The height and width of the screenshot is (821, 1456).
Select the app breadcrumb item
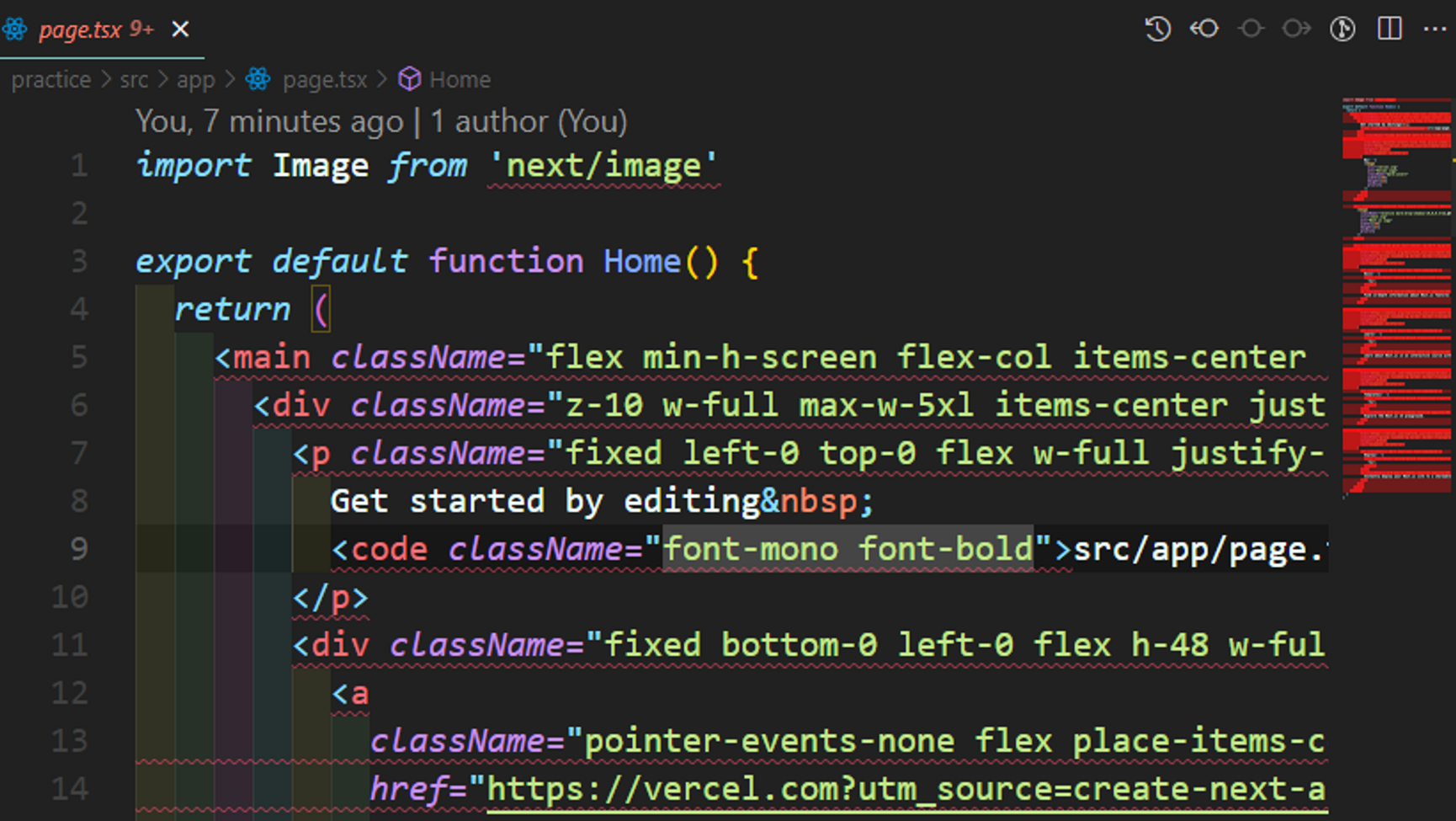(196, 78)
